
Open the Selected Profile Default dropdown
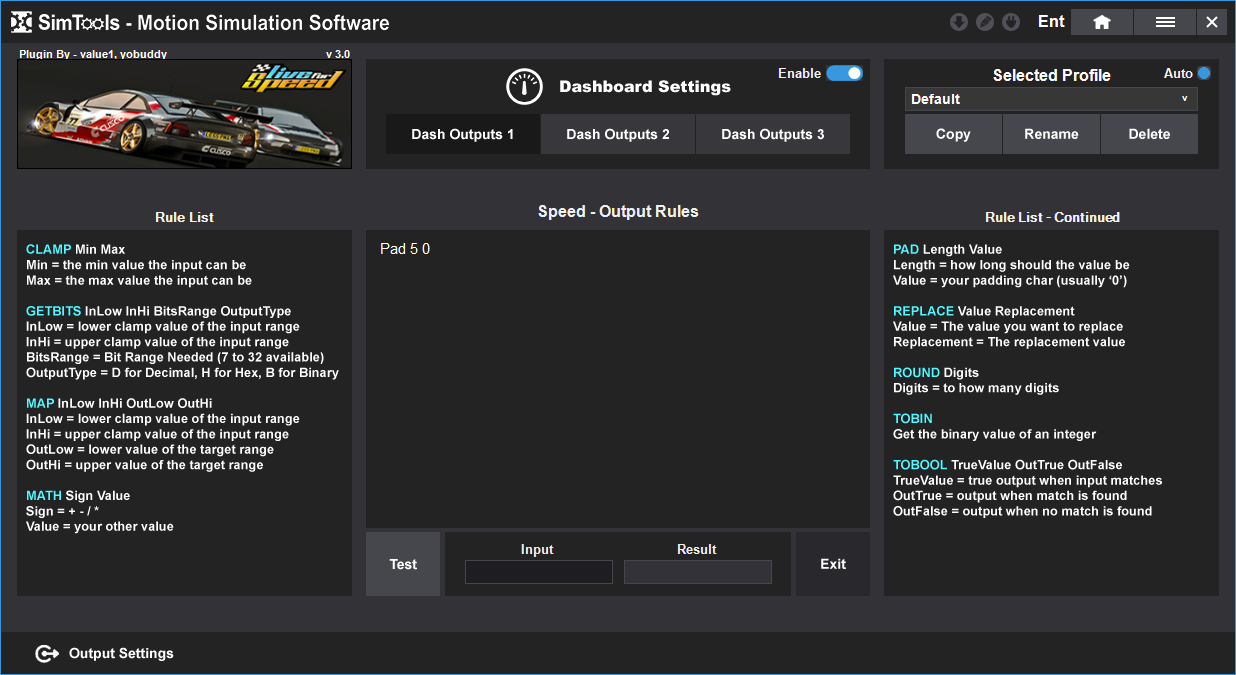[x=1051, y=99]
